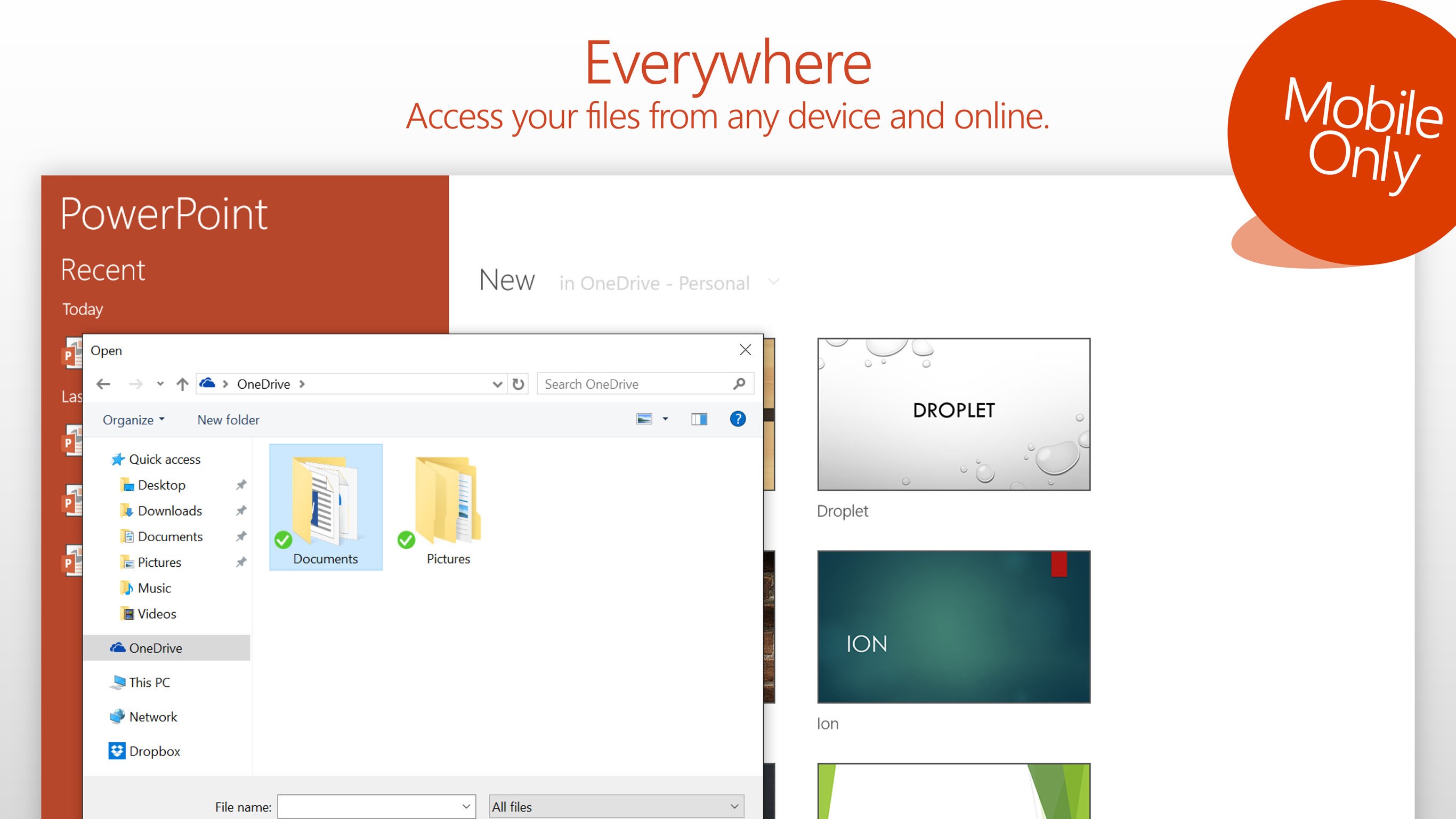
Task: Click the New folder button
Action: (x=228, y=420)
